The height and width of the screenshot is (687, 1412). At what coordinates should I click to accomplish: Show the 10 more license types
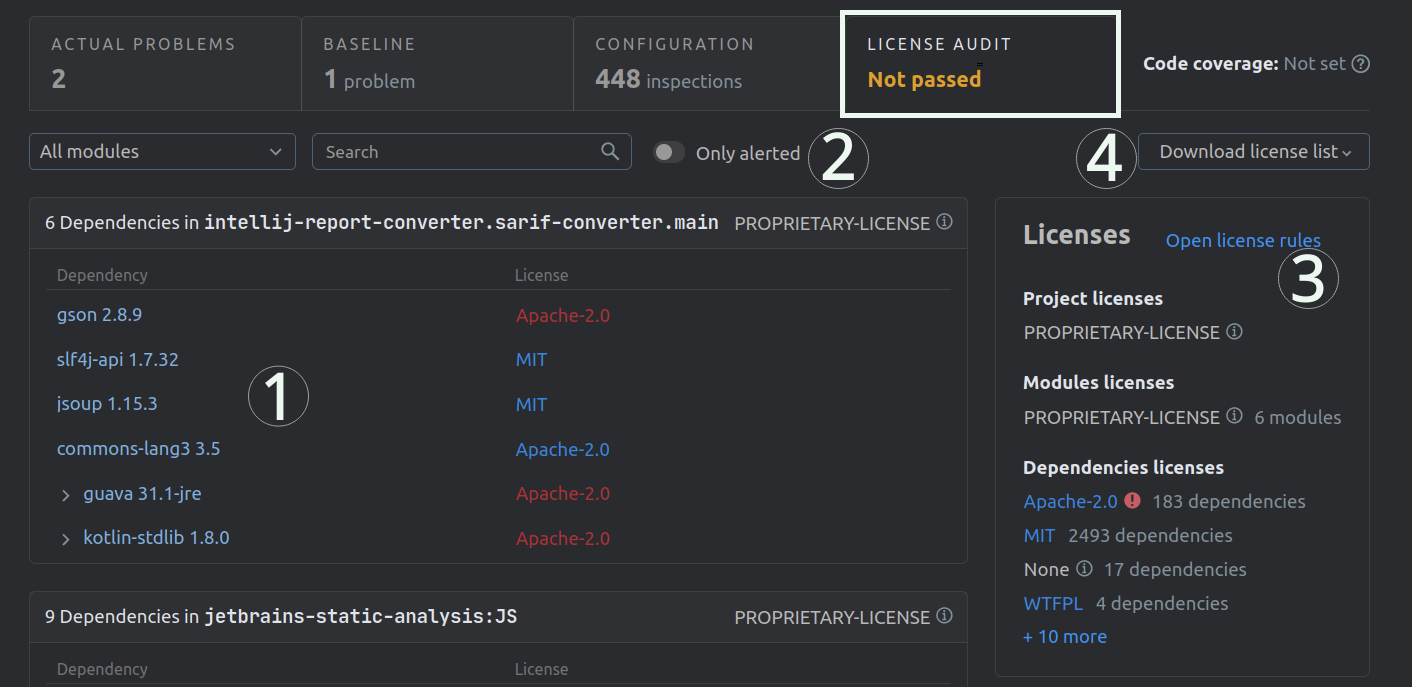[1065, 636]
